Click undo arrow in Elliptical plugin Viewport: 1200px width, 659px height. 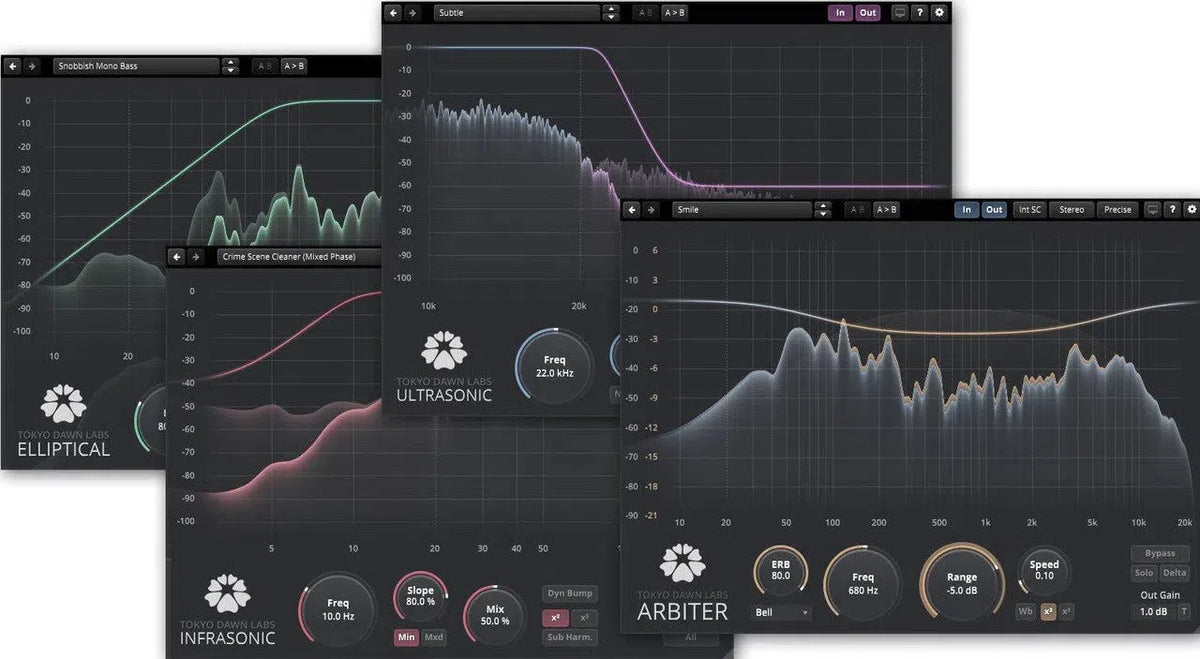(13, 66)
